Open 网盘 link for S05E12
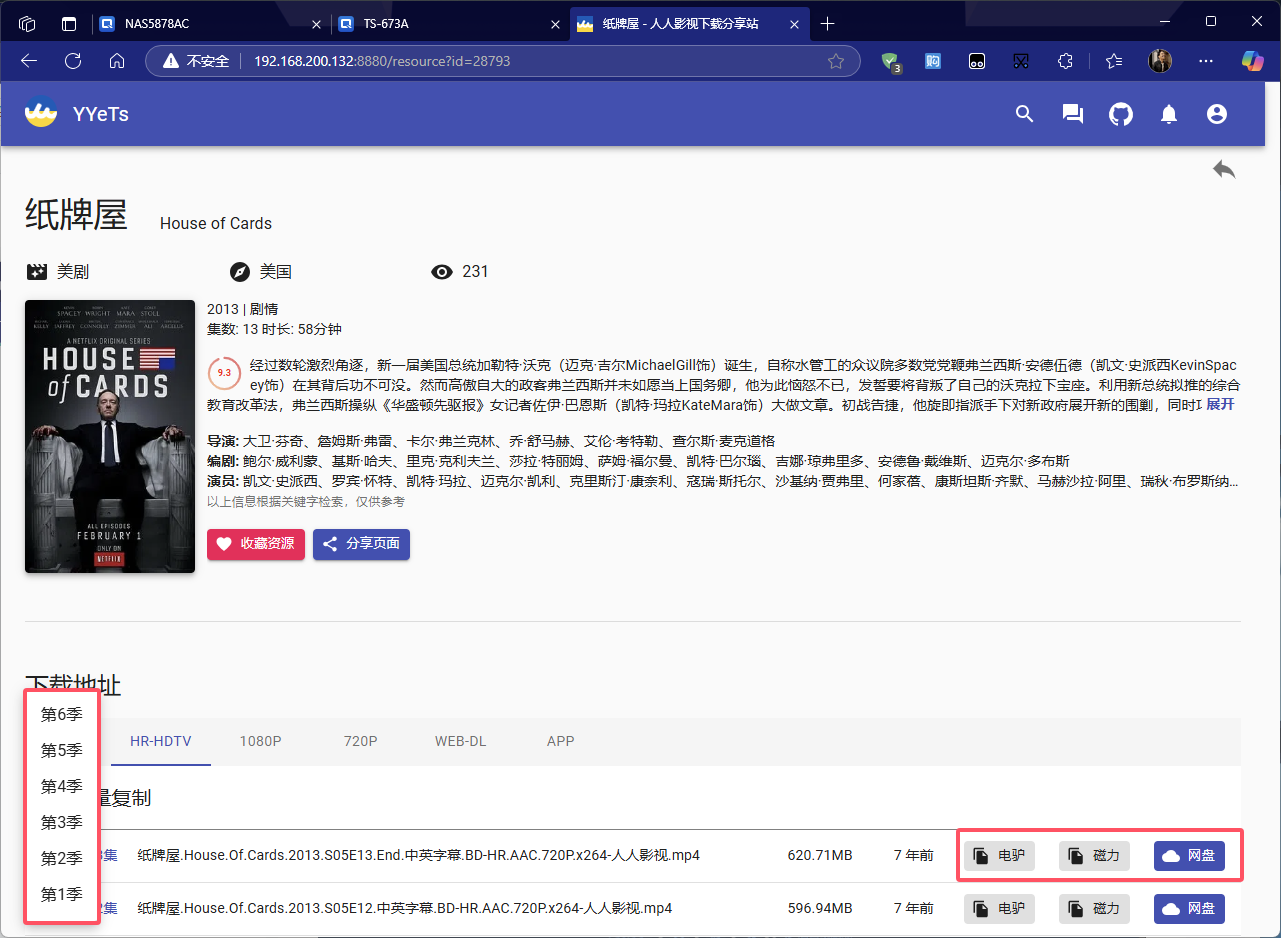The image size is (1281, 938). click(x=1189, y=908)
